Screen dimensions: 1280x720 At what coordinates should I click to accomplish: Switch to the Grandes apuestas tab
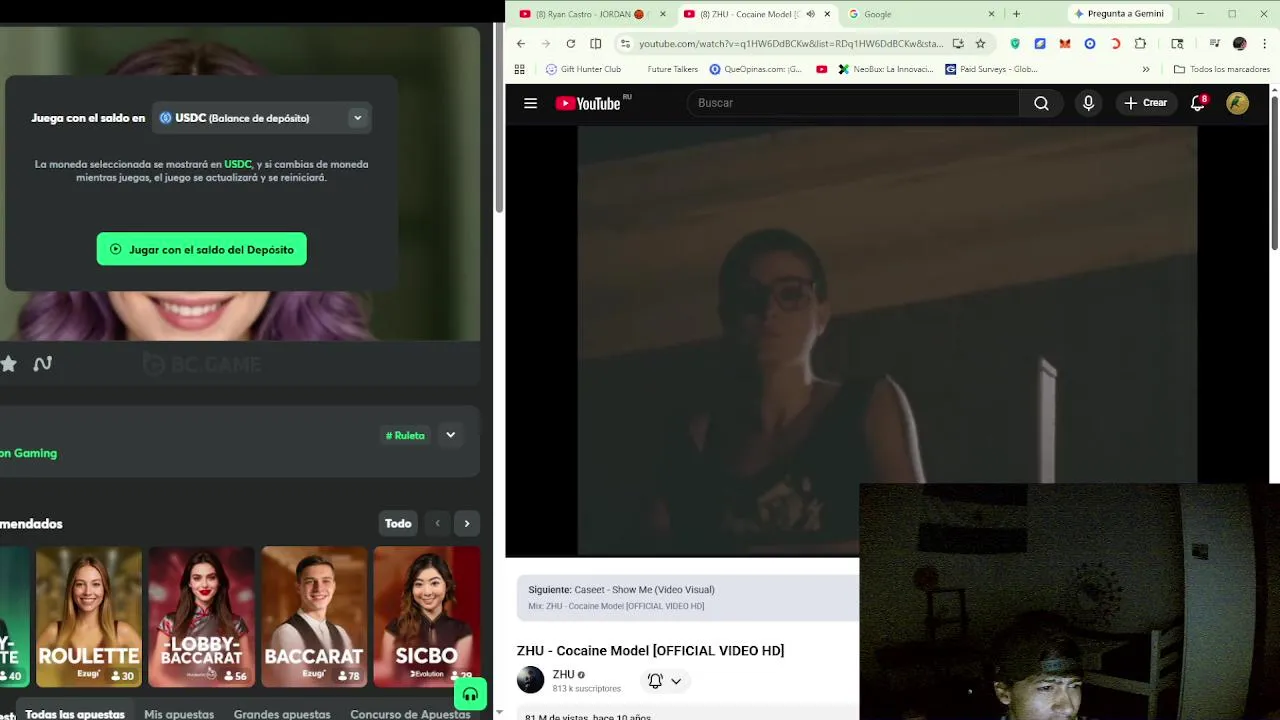click(x=282, y=714)
